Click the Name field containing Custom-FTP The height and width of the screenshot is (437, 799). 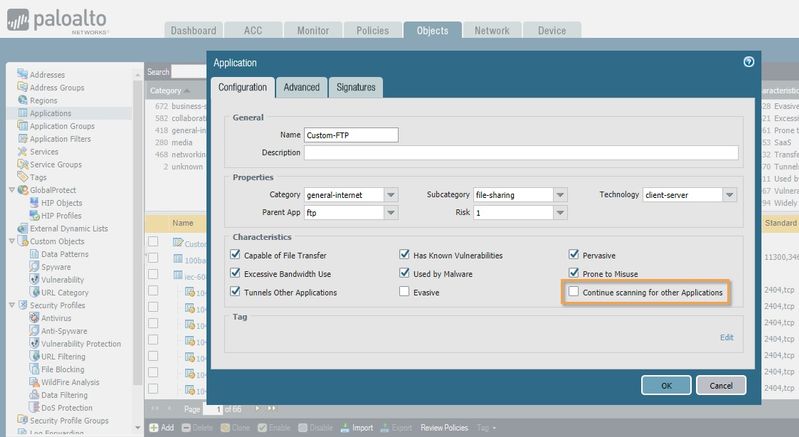click(351, 135)
